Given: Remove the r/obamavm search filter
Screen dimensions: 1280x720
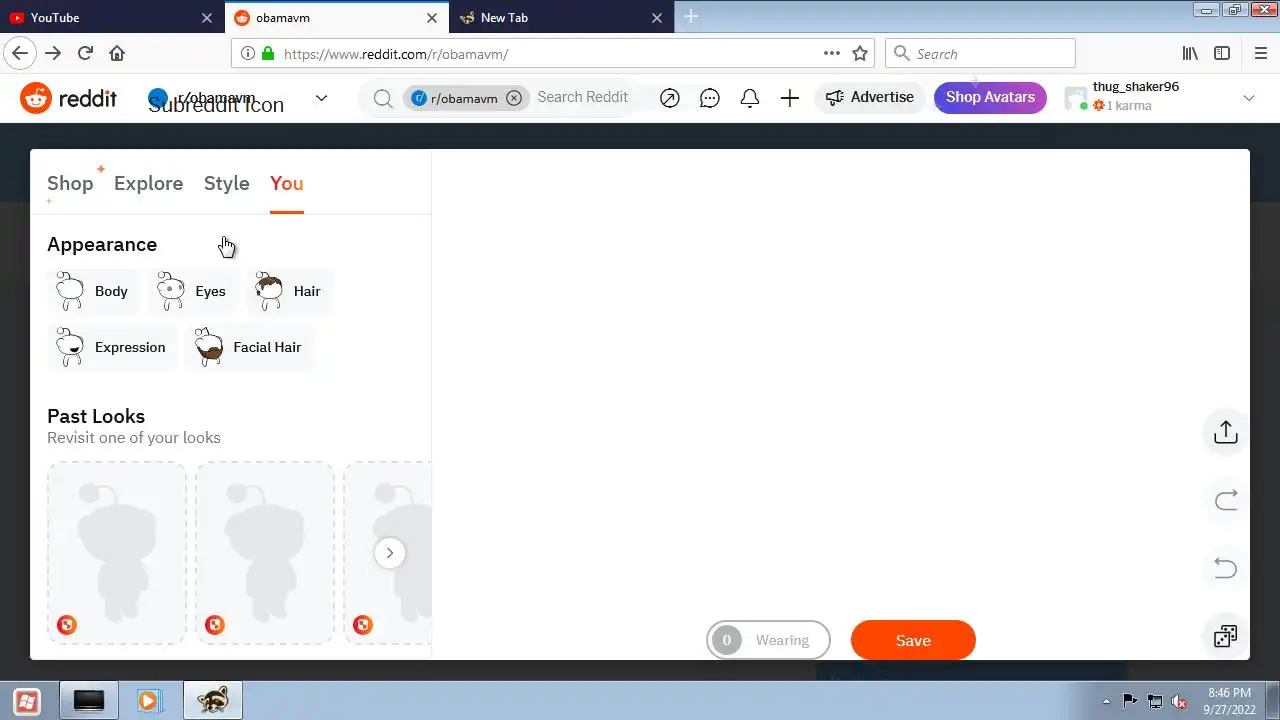Looking at the screenshot, I should (514, 98).
